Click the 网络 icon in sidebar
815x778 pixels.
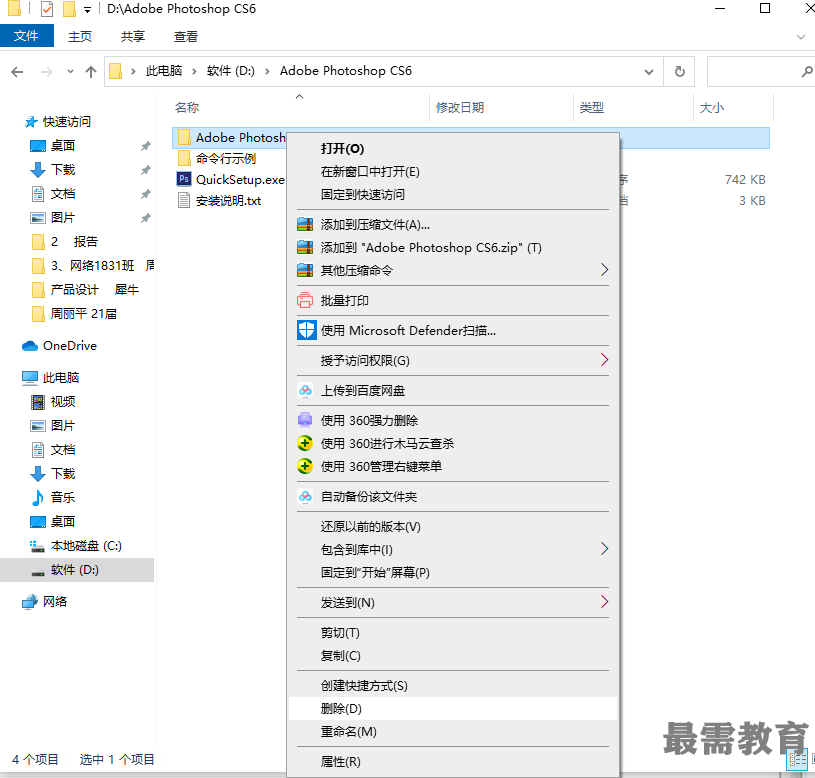pos(30,602)
